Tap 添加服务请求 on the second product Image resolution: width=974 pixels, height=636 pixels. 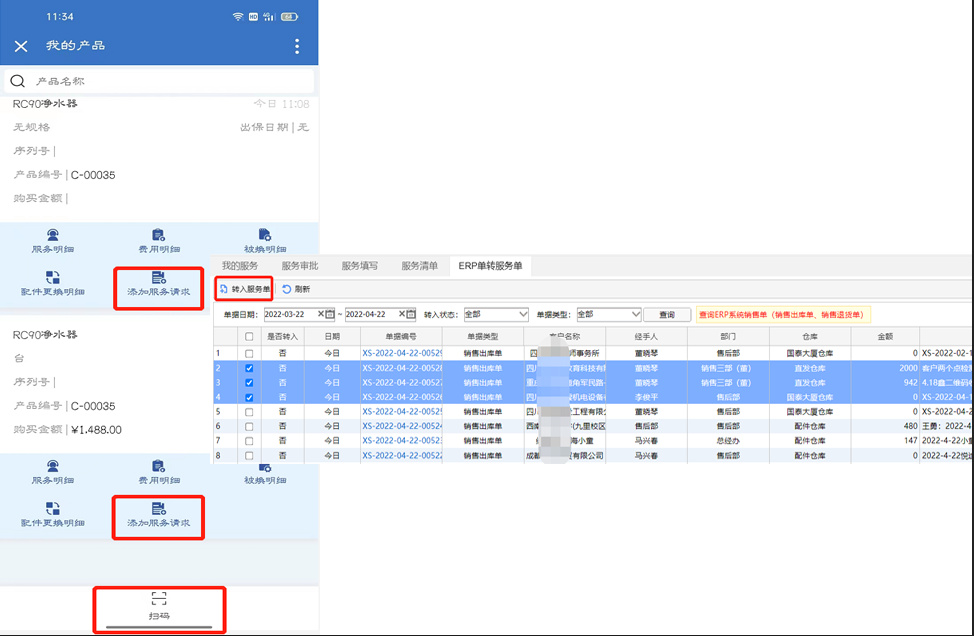click(158, 515)
